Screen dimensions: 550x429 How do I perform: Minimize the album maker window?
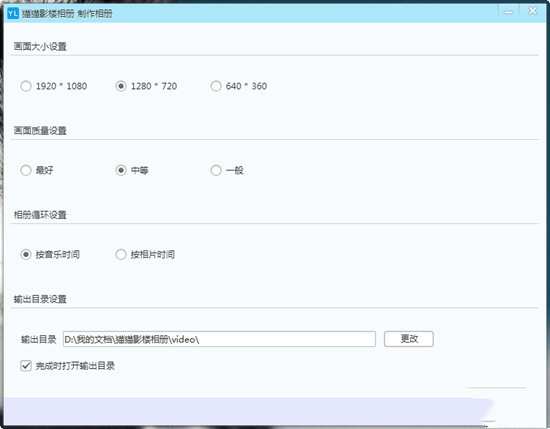(x=508, y=12)
